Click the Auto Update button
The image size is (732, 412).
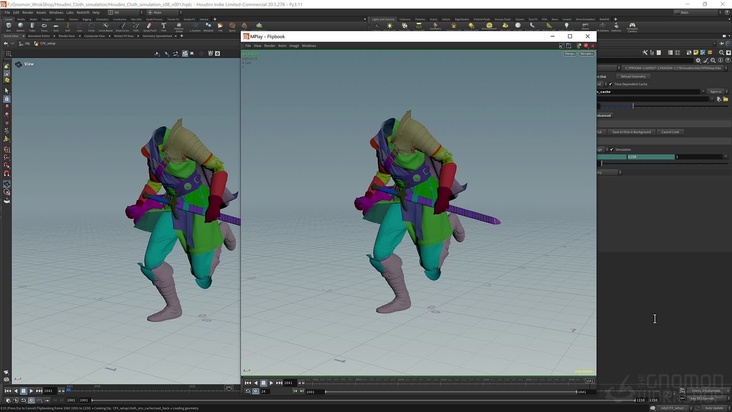(x=714, y=408)
